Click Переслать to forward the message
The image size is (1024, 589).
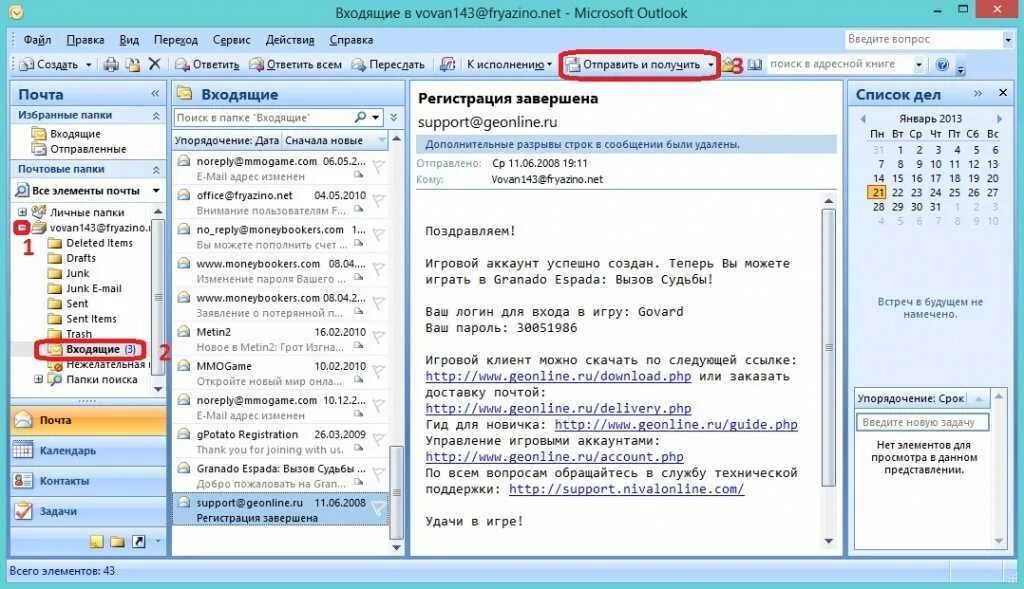click(x=388, y=65)
